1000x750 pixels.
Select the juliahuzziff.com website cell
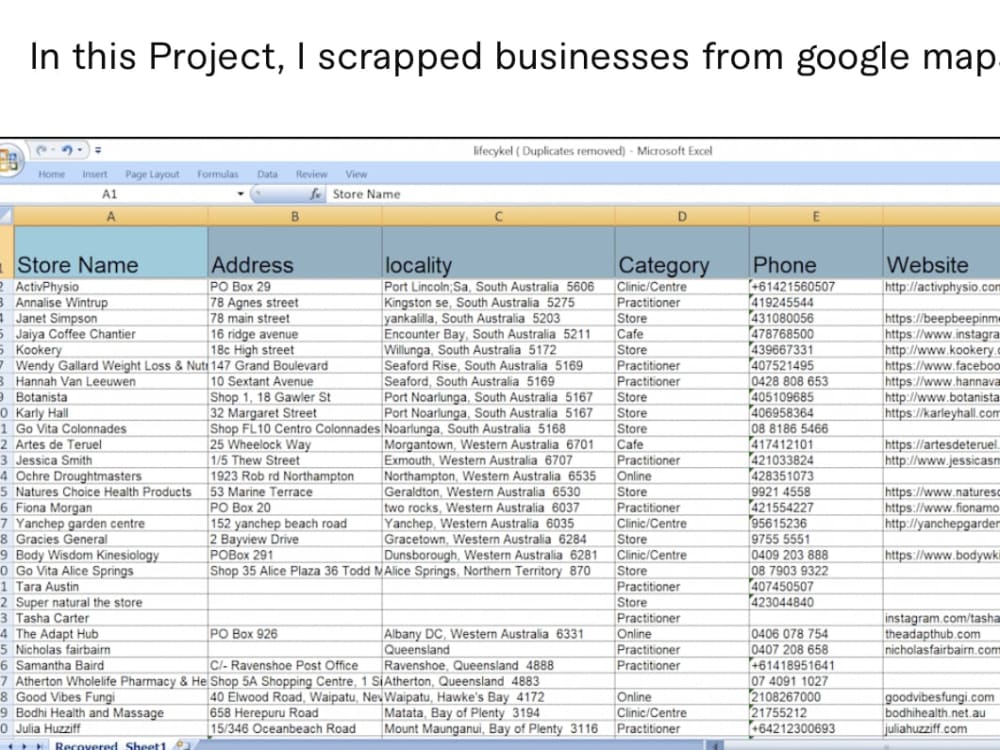pyautogui.click(x=941, y=728)
